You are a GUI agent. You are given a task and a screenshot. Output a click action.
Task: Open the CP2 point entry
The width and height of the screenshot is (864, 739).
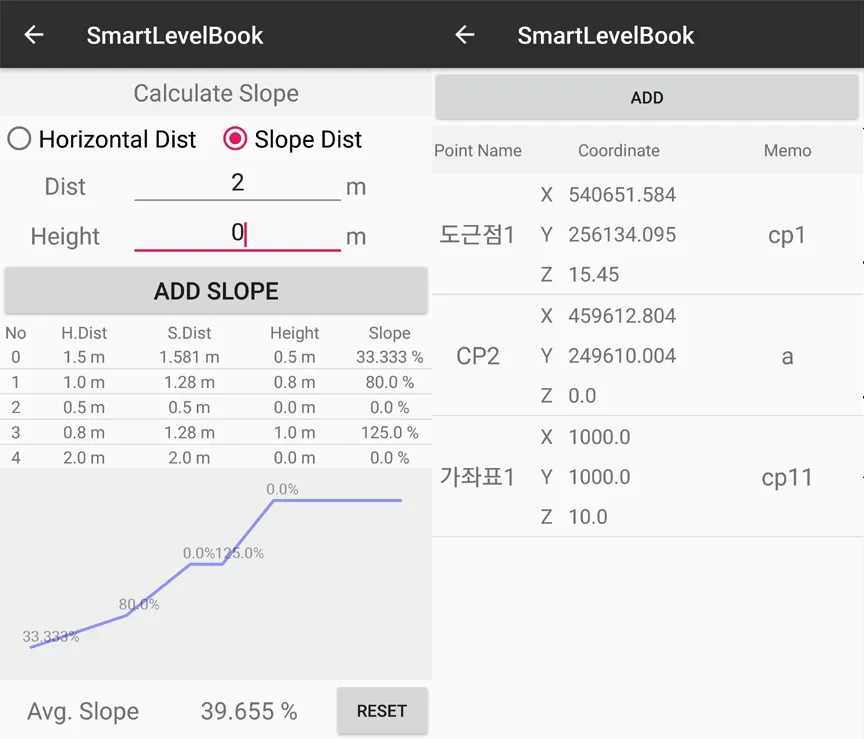pyautogui.click(x=647, y=355)
